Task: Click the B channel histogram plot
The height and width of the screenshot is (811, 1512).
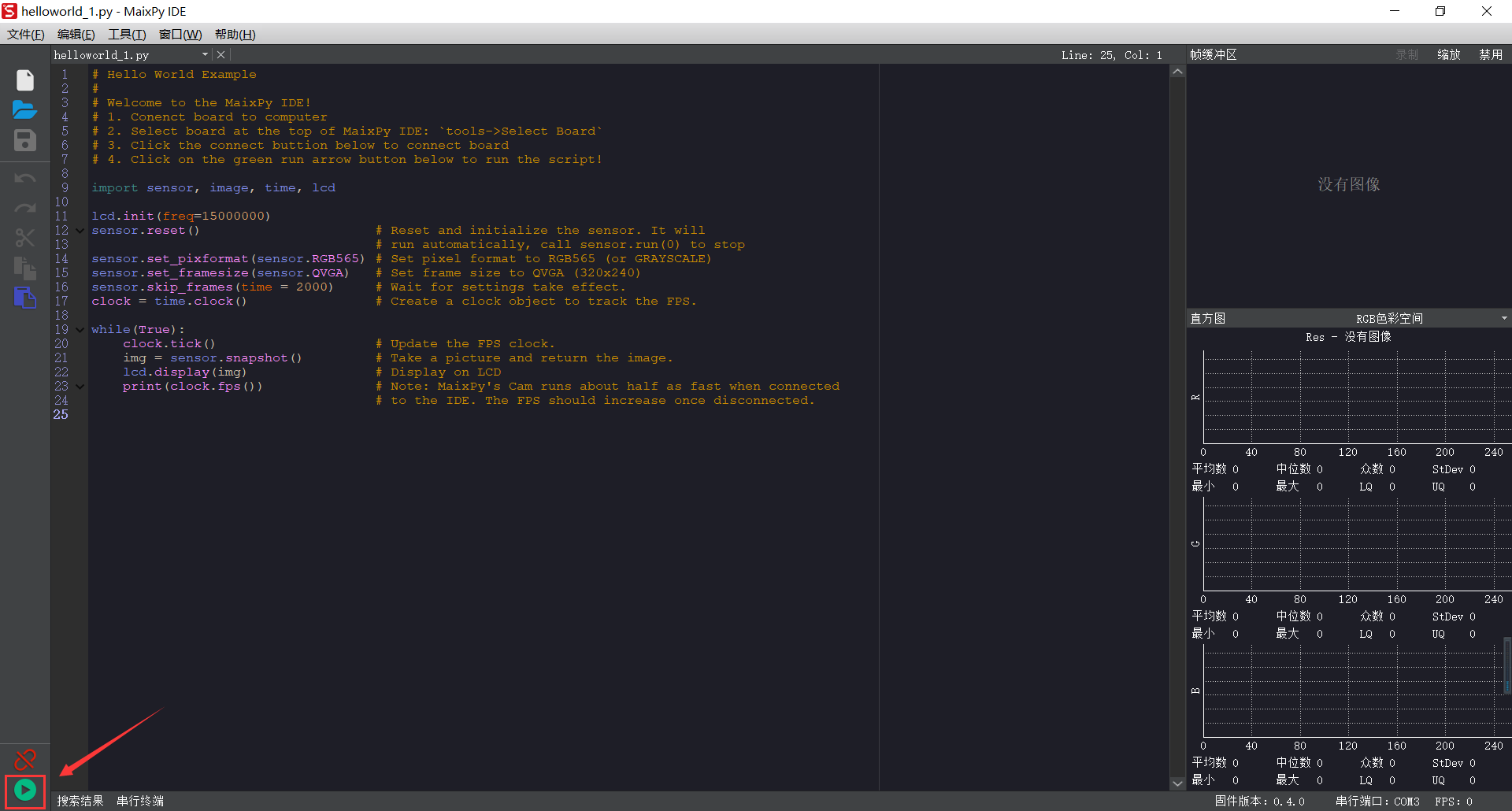Action: (1356, 691)
